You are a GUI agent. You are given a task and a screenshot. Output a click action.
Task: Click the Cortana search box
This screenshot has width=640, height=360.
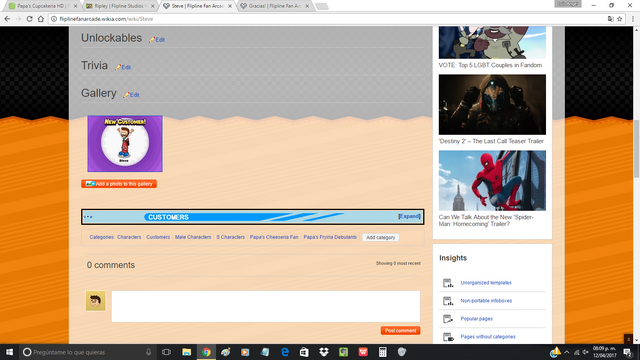[x=88, y=352]
